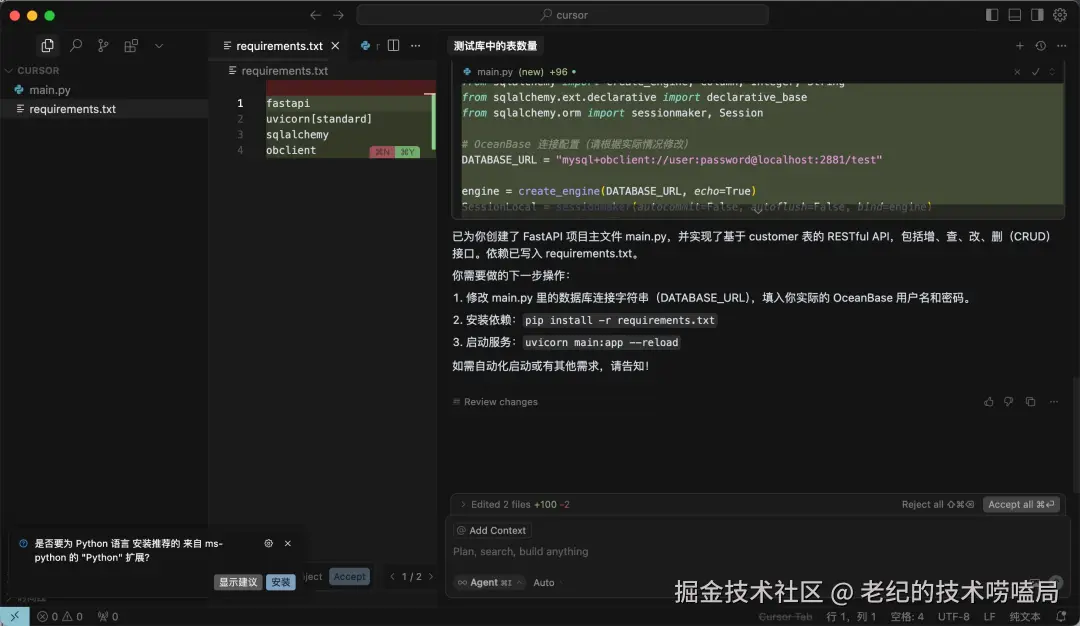Screen dimensions: 1080x626
Task: Open chat history clock icon
Action: click(1041, 45)
